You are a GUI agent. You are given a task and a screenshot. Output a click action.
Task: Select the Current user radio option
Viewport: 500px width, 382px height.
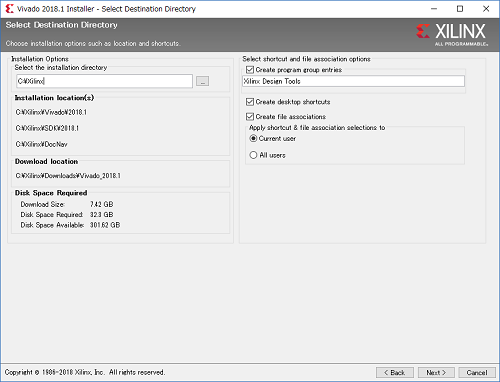click(253, 138)
